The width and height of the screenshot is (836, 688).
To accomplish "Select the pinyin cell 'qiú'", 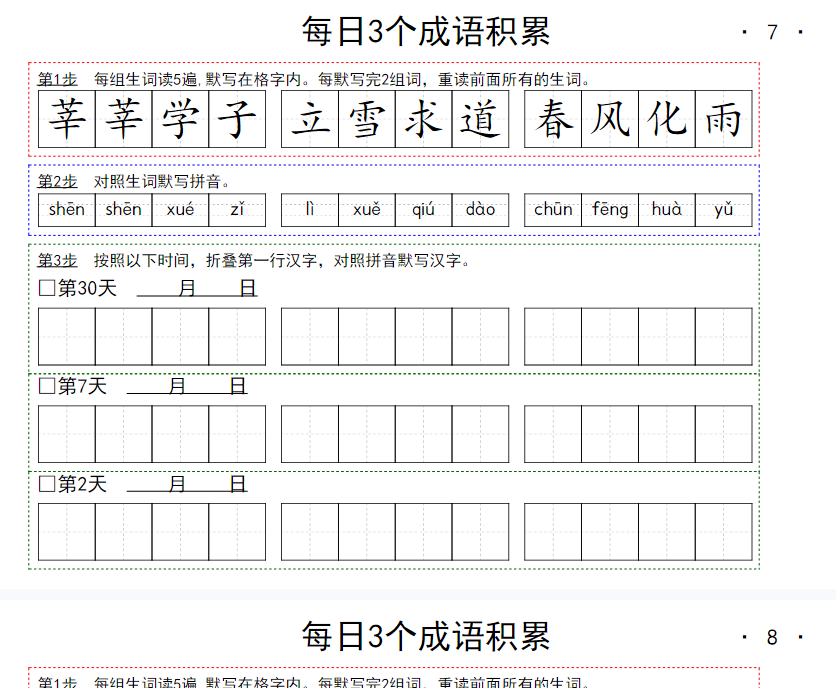I will point(423,210).
